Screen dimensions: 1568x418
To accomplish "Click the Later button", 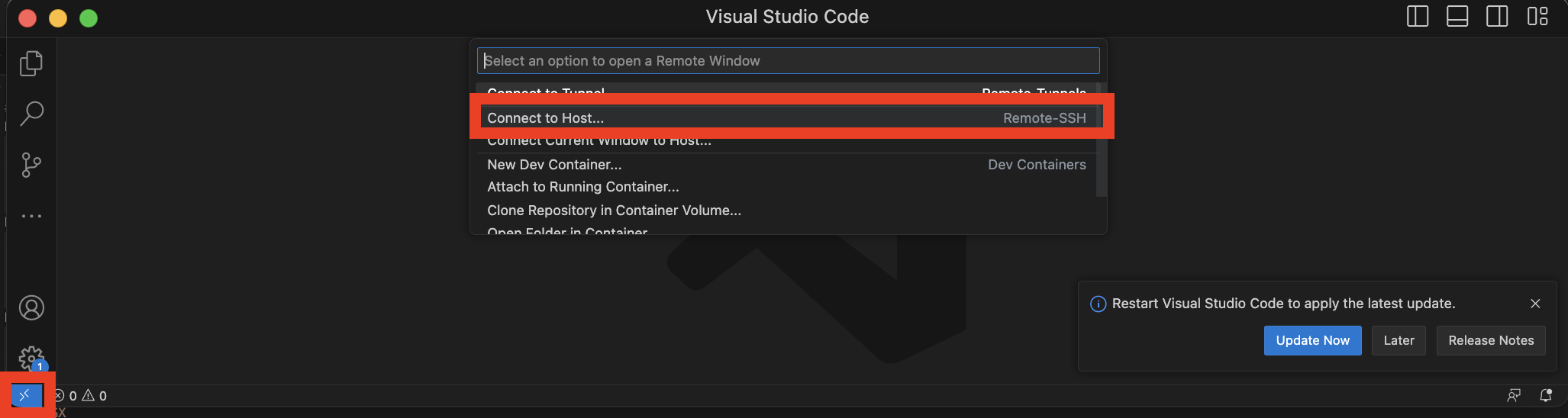I will (1399, 340).
